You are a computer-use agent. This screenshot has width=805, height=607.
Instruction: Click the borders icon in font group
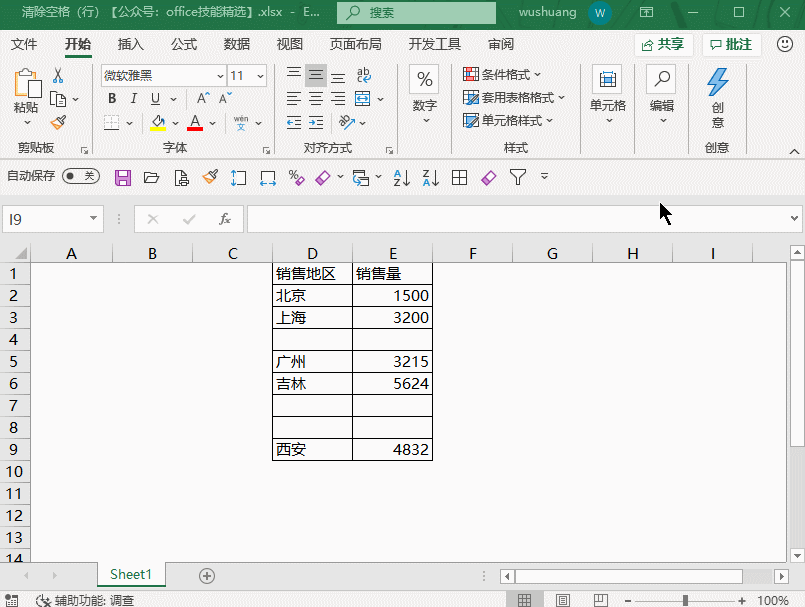coord(111,123)
